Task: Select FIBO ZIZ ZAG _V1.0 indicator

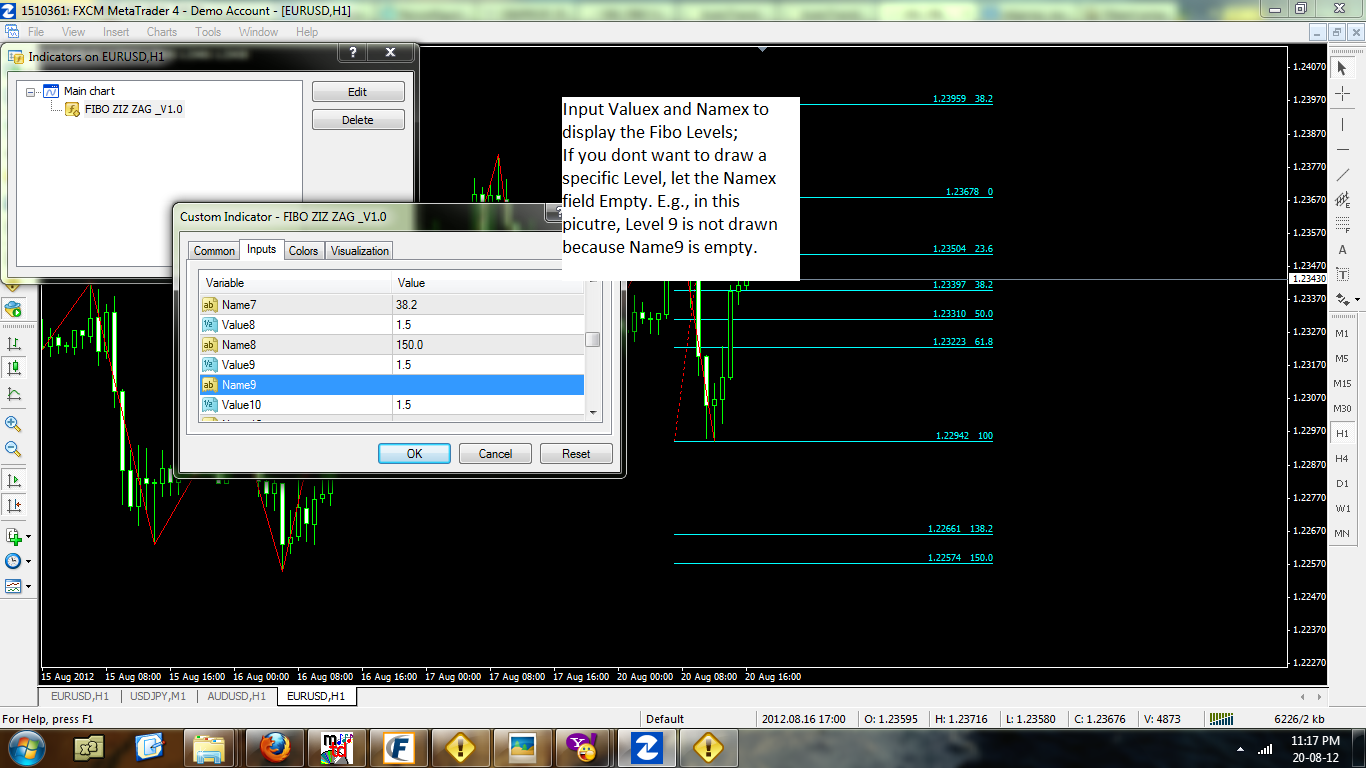Action: pyautogui.click(x=134, y=109)
